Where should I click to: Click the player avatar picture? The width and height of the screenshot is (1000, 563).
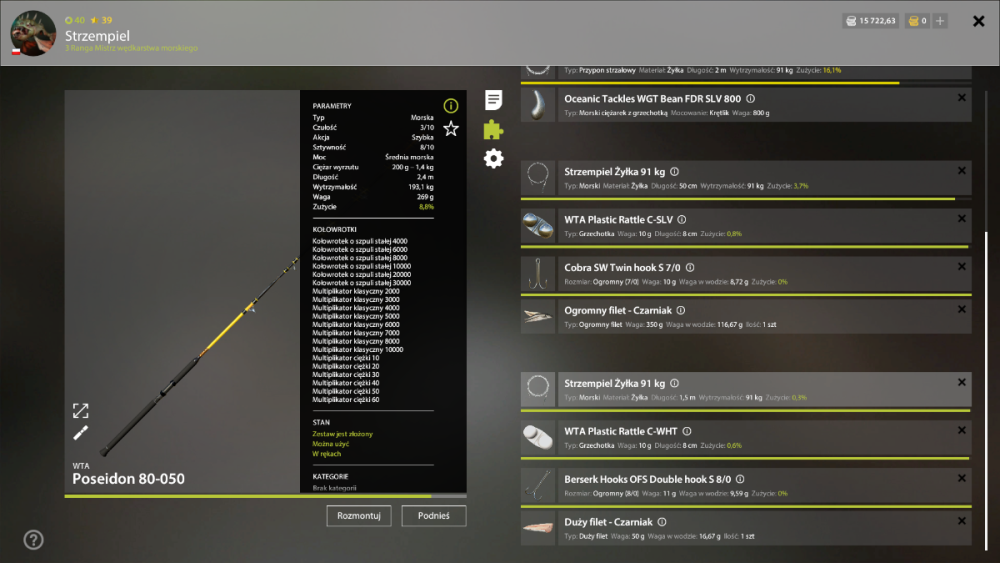tap(33, 33)
